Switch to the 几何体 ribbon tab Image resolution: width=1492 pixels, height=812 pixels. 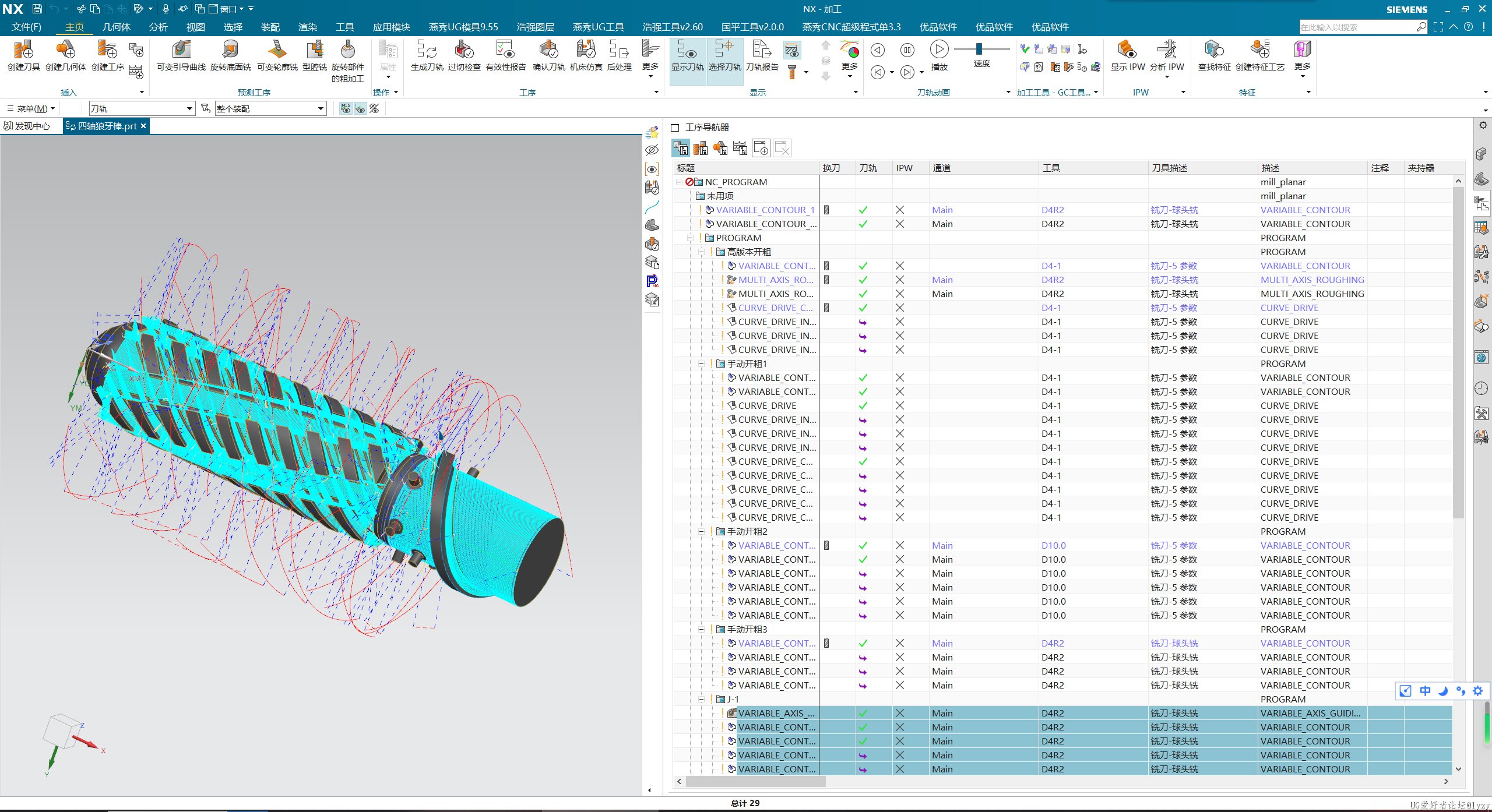click(x=117, y=27)
